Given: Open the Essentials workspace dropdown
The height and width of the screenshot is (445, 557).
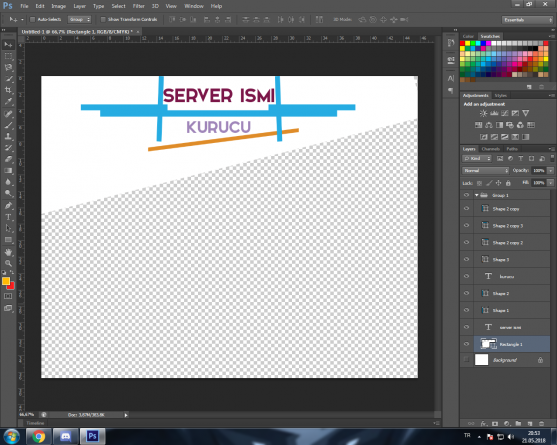Looking at the screenshot, I should coord(527,20).
